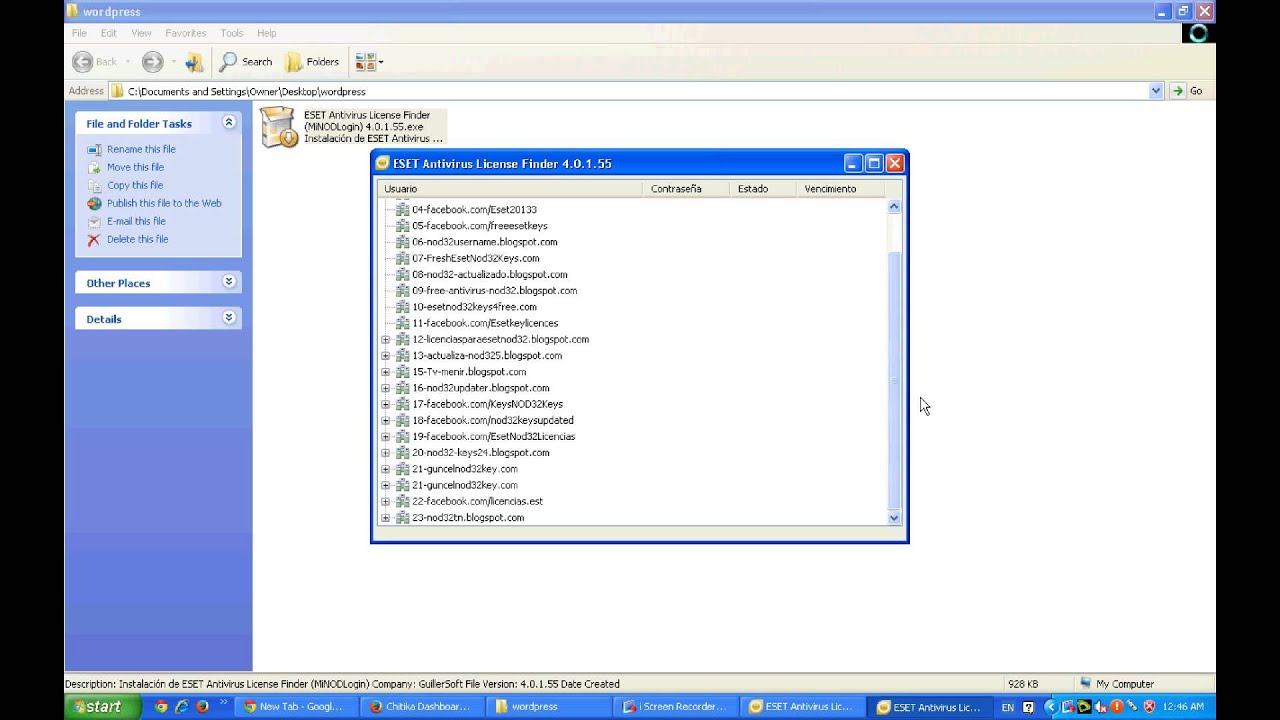
Task: Expand the 12-licenciasparaesetnod32.blogspot.com node
Action: click(386, 340)
